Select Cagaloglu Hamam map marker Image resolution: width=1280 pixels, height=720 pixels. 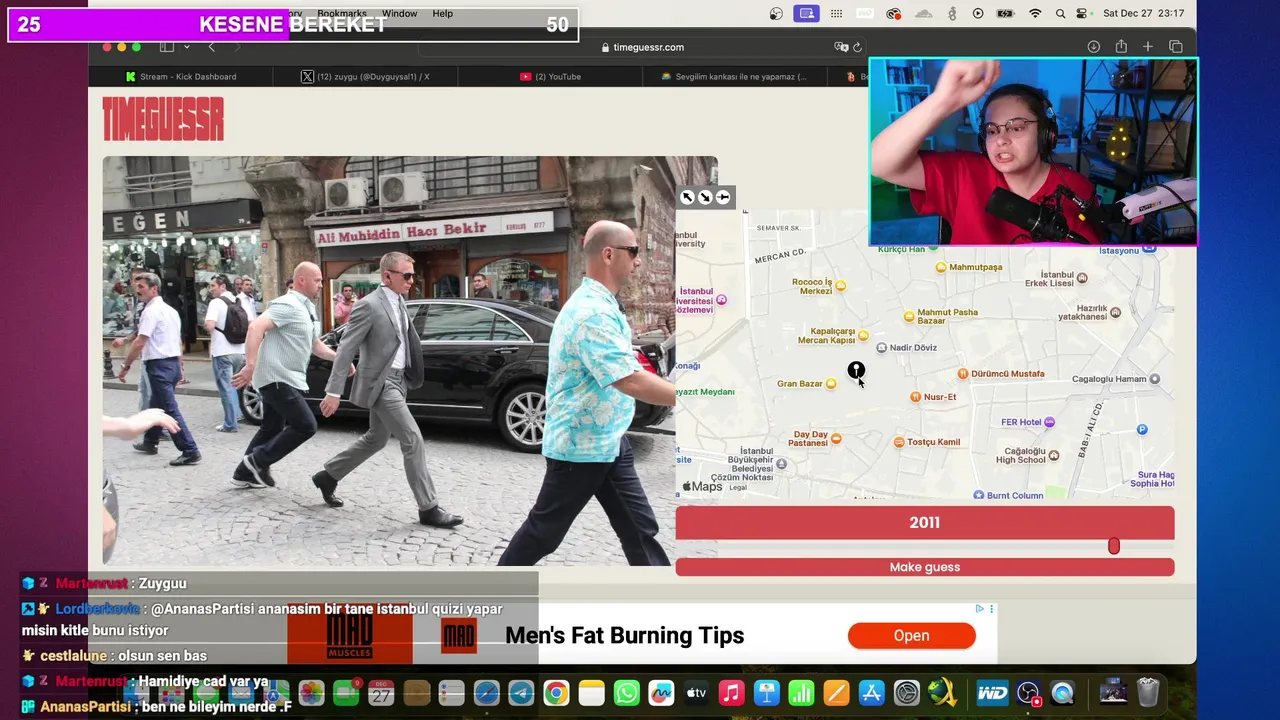[x=1154, y=379]
